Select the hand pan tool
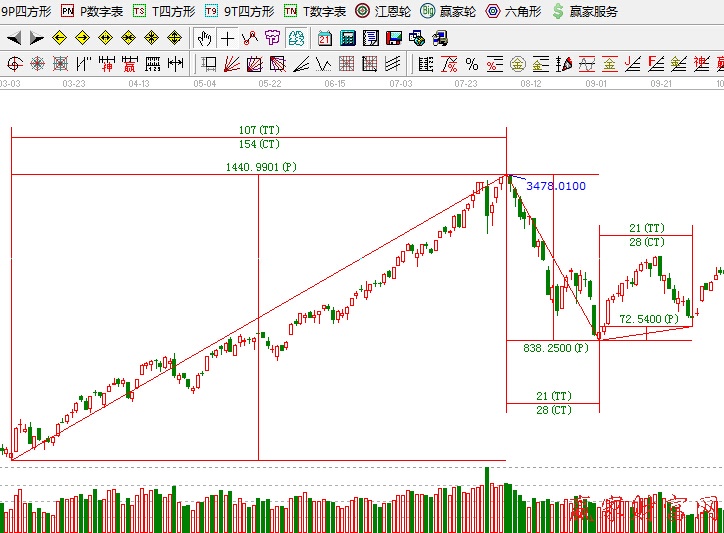The width and height of the screenshot is (724, 533). pos(205,38)
